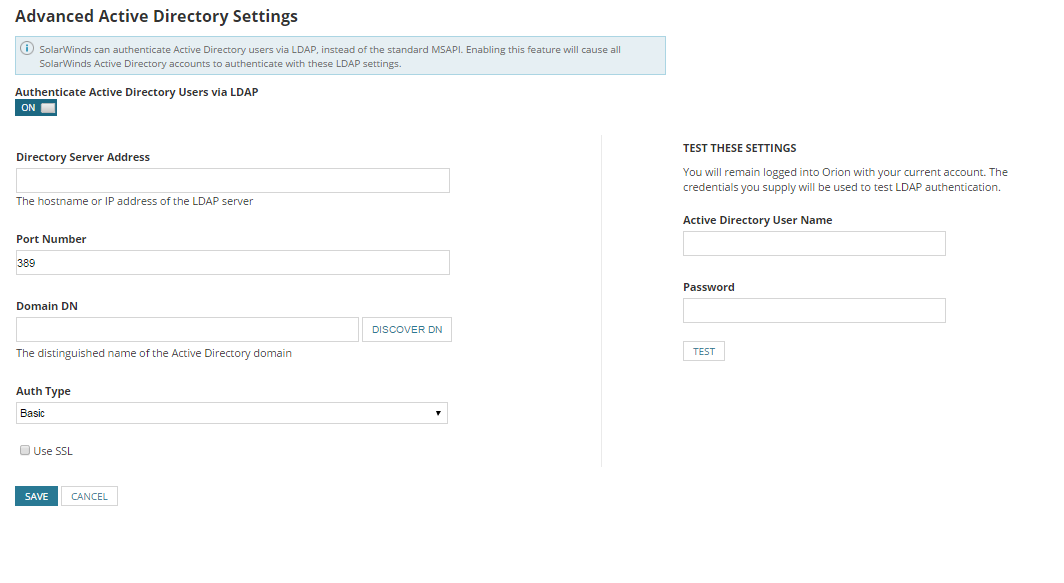
Task: Enable the Use SSL checkbox
Action: tap(25, 451)
